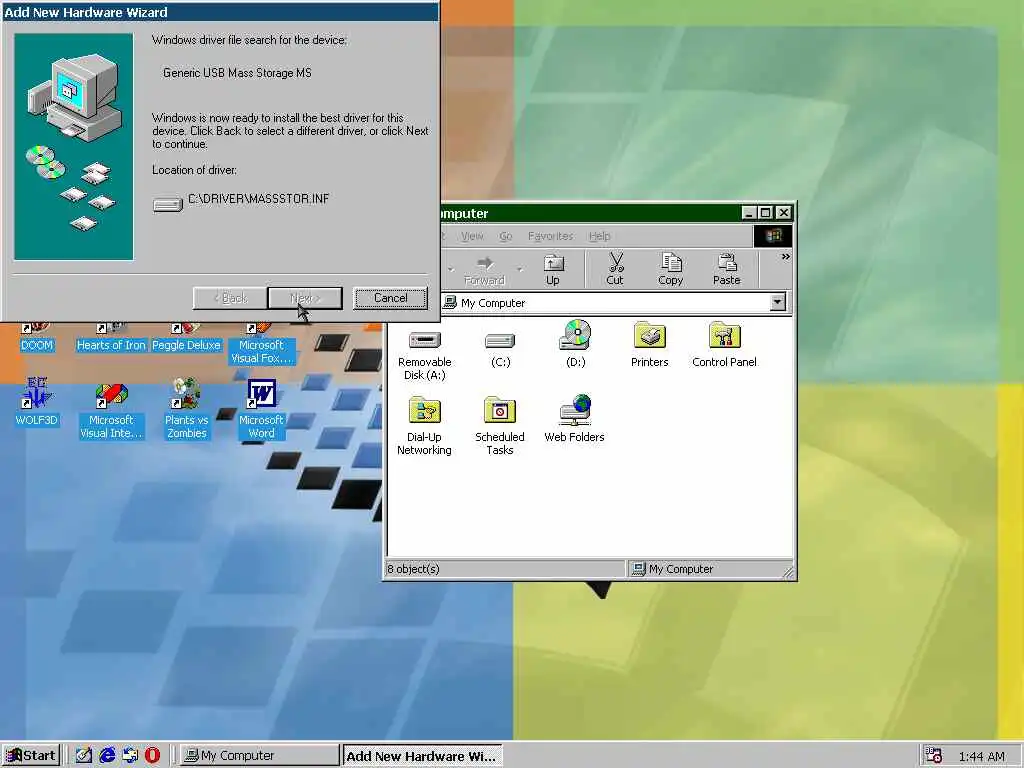
Task: Select the Peggle Deluxe desktop shortcut
Action: coord(186,338)
